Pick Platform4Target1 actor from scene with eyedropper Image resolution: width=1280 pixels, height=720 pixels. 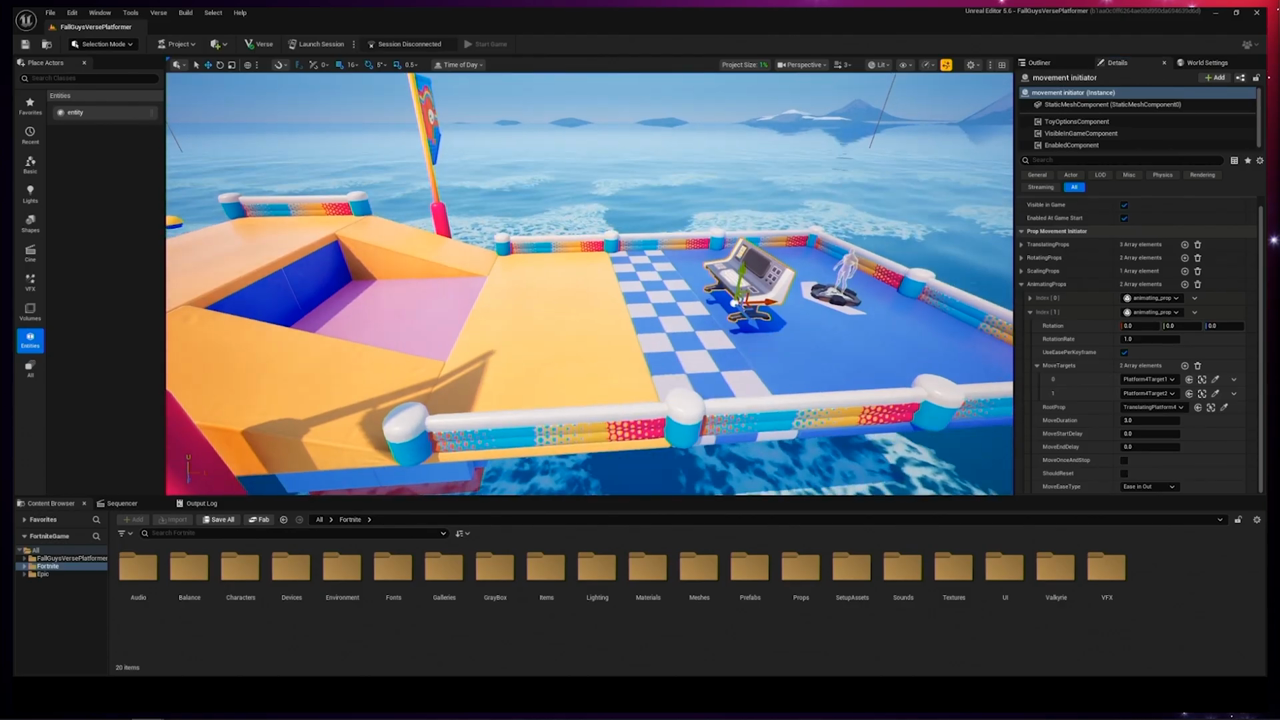(1215, 380)
